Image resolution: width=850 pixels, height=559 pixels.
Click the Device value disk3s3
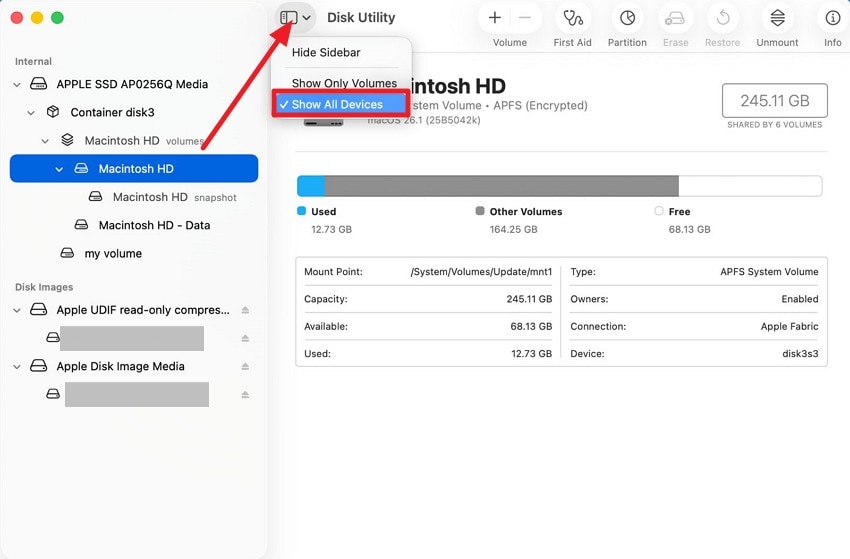(x=800, y=354)
